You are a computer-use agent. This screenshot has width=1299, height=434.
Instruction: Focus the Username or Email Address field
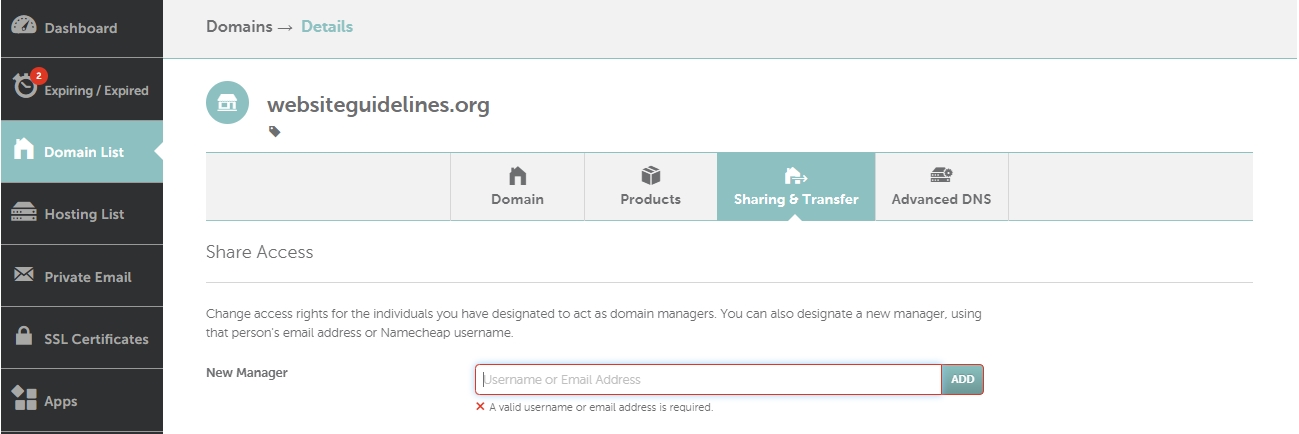708,380
